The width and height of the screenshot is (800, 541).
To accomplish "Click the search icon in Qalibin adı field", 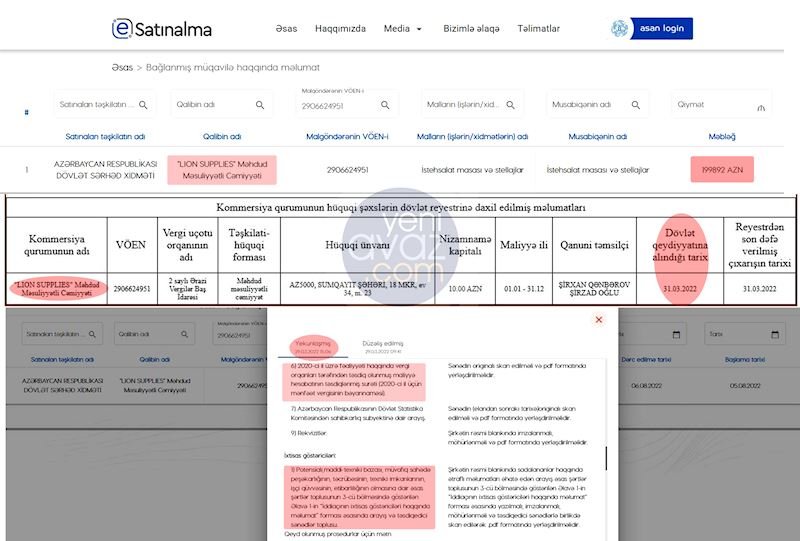I will pyautogui.click(x=260, y=105).
